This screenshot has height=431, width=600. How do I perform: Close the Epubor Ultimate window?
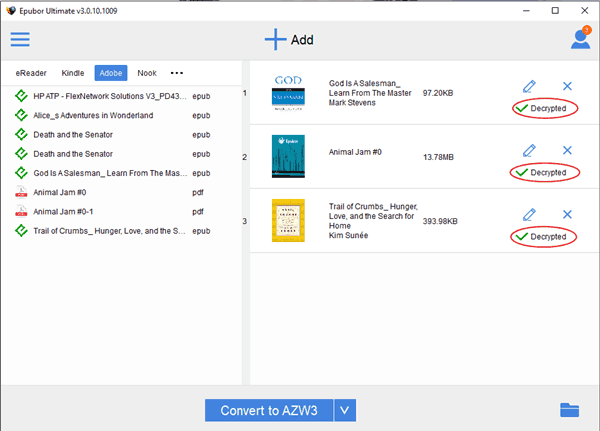tap(584, 11)
